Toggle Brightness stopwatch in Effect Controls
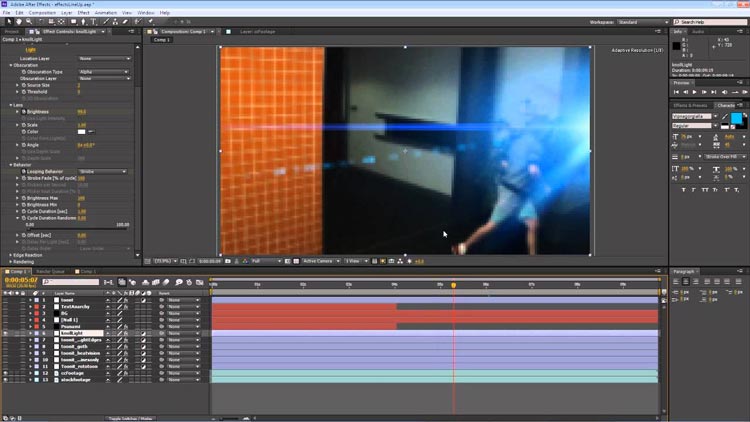Screen dimensions: 750x422 tap(23, 111)
